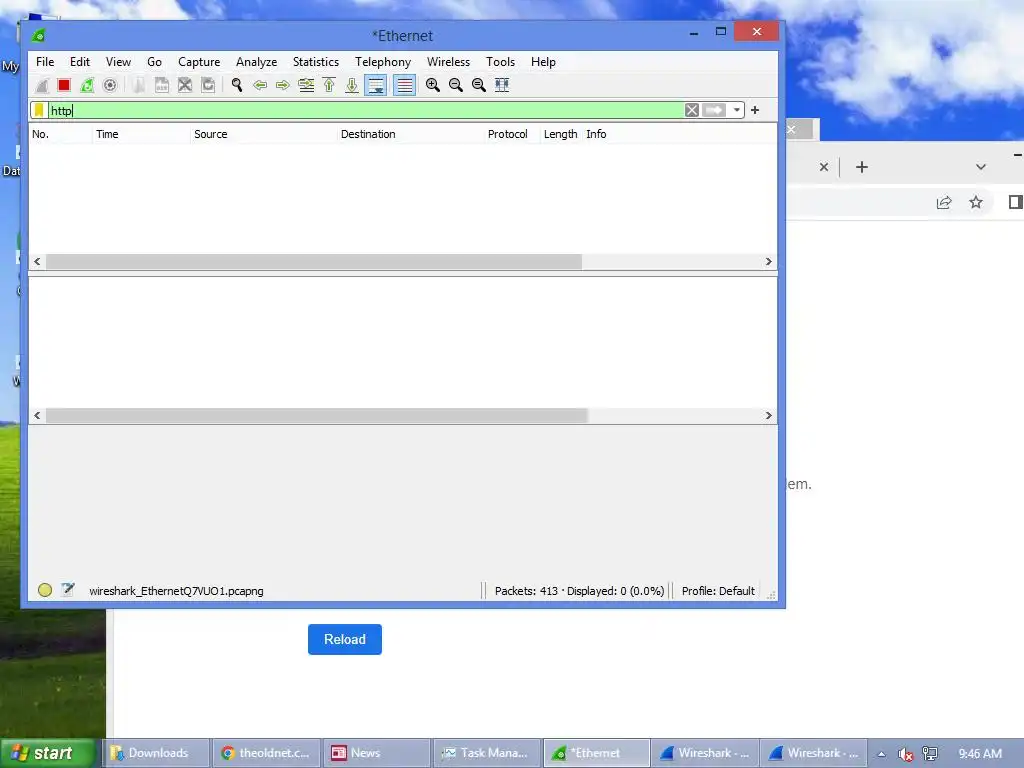Open the Analyze menu
The height and width of the screenshot is (768, 1024).
[256, 62]
